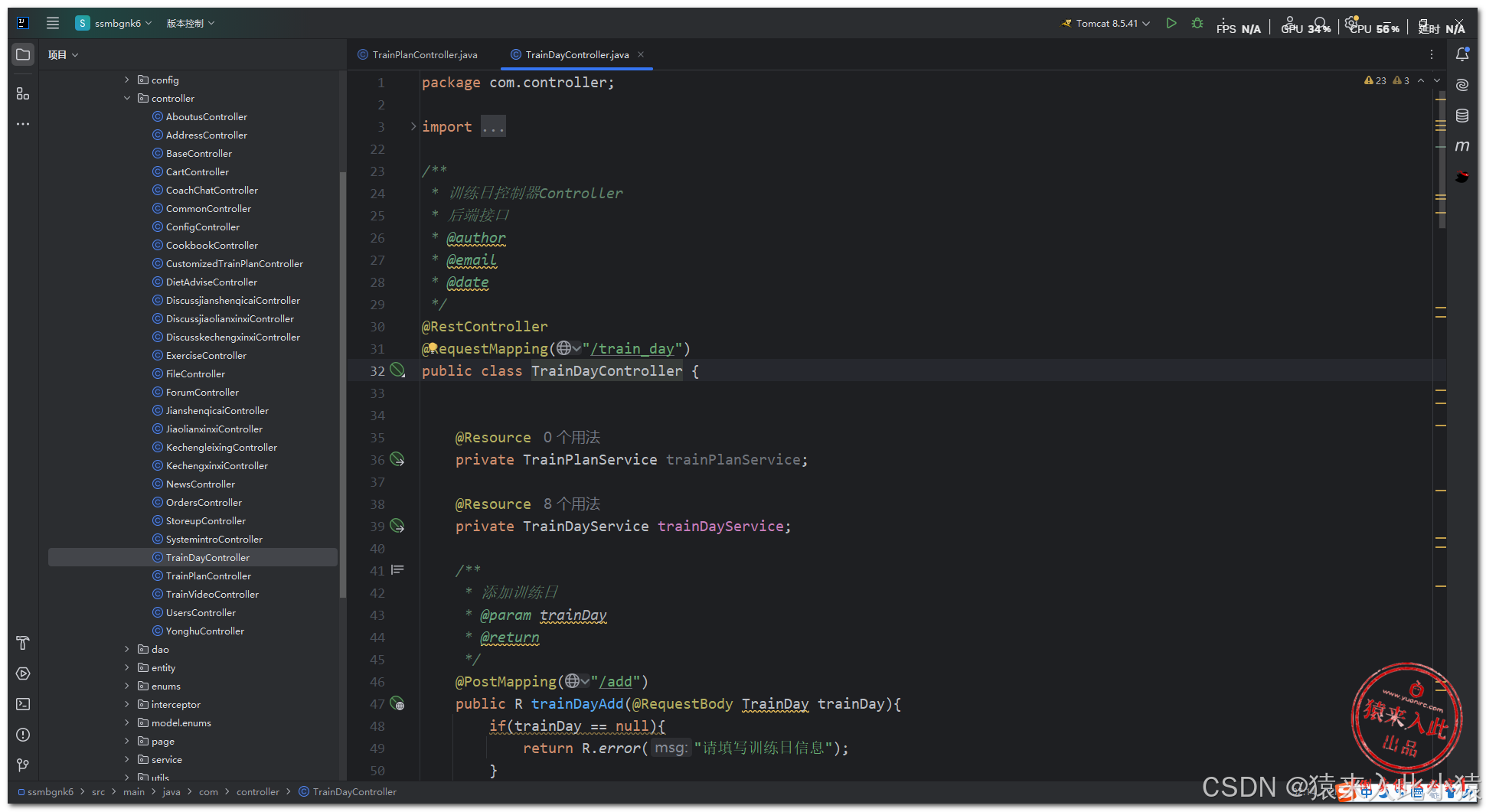This screenshot has width=1486, height=812.
Task: Open the Problems tool window icon
Action: (x=23, y=735)
